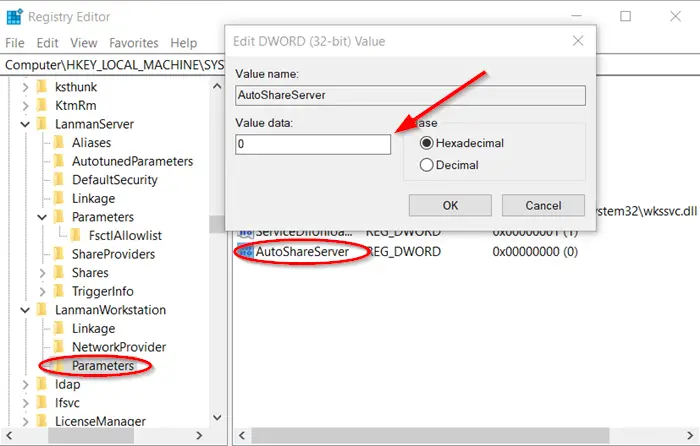Confirm the DWORD edit with OK
This screenshot has width=700, height=446.
click(450, 205)
